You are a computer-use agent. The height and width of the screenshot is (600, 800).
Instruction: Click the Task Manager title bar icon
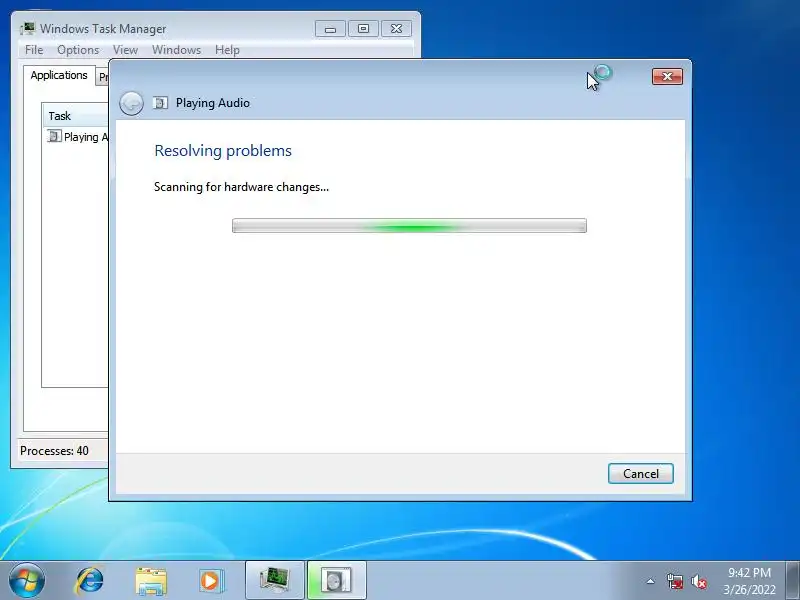(28, 29)
